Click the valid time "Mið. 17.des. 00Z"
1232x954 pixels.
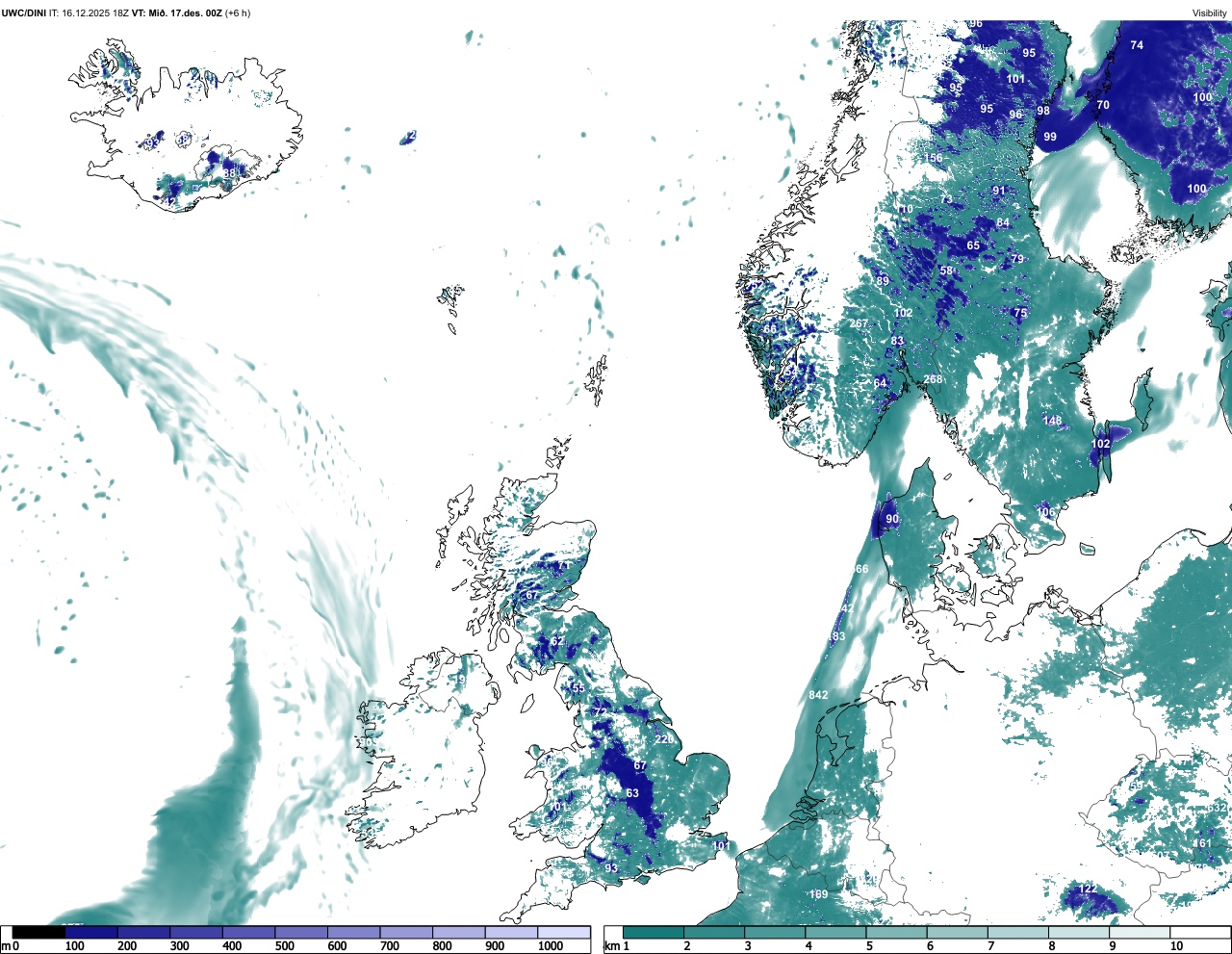coord(184,13)
